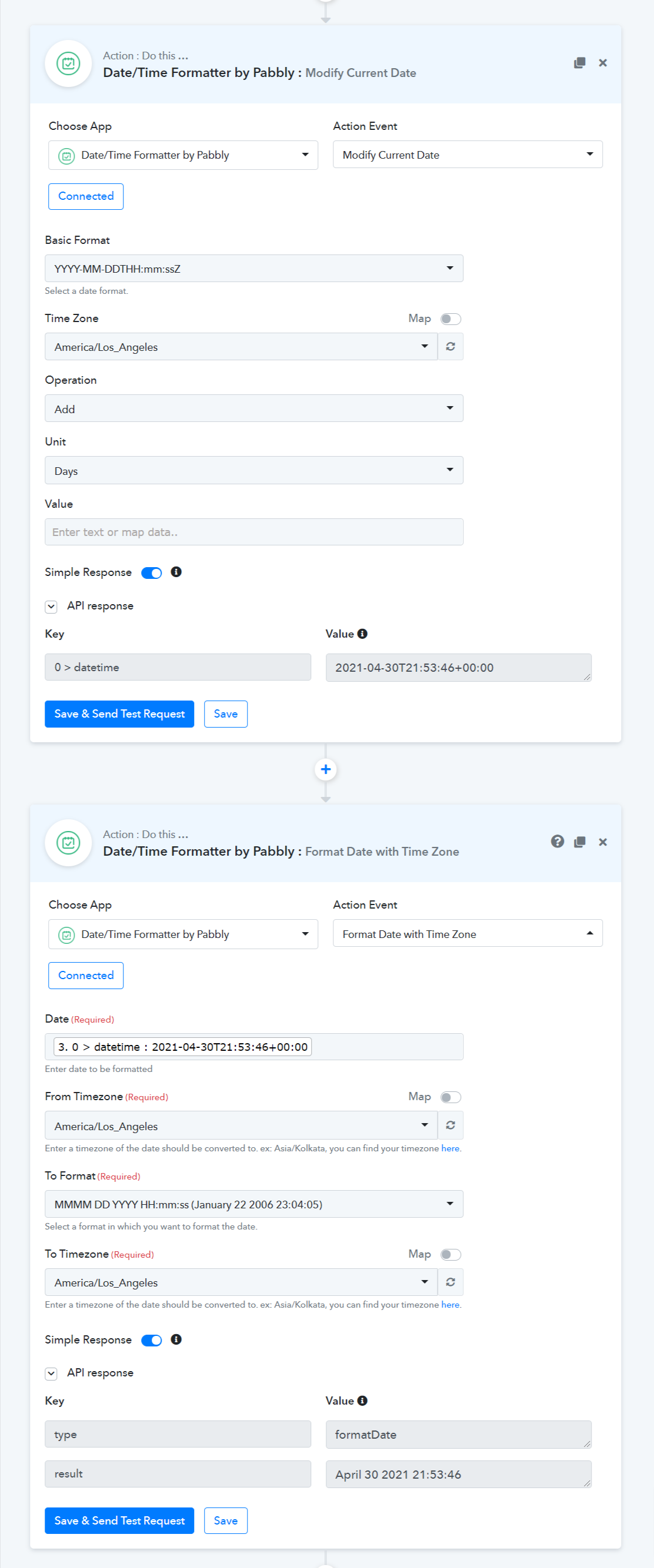Viewport: 654px width, 1568px height.
Task: Add a step with the plus button
Action: 326,769
